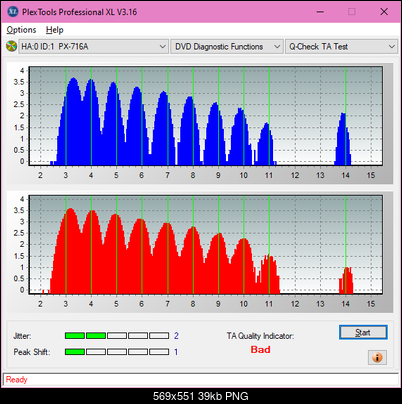This screenshot has height=404, width=402.
Task: Click the blue 14T peak in top graph
Action: [x=343, y=139]
